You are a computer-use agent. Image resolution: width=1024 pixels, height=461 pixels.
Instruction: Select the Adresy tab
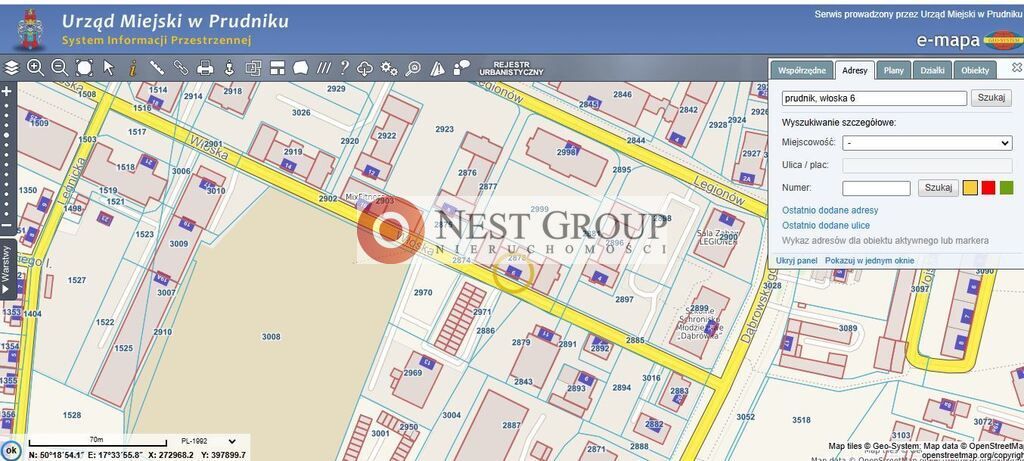[x=855, y=71]
